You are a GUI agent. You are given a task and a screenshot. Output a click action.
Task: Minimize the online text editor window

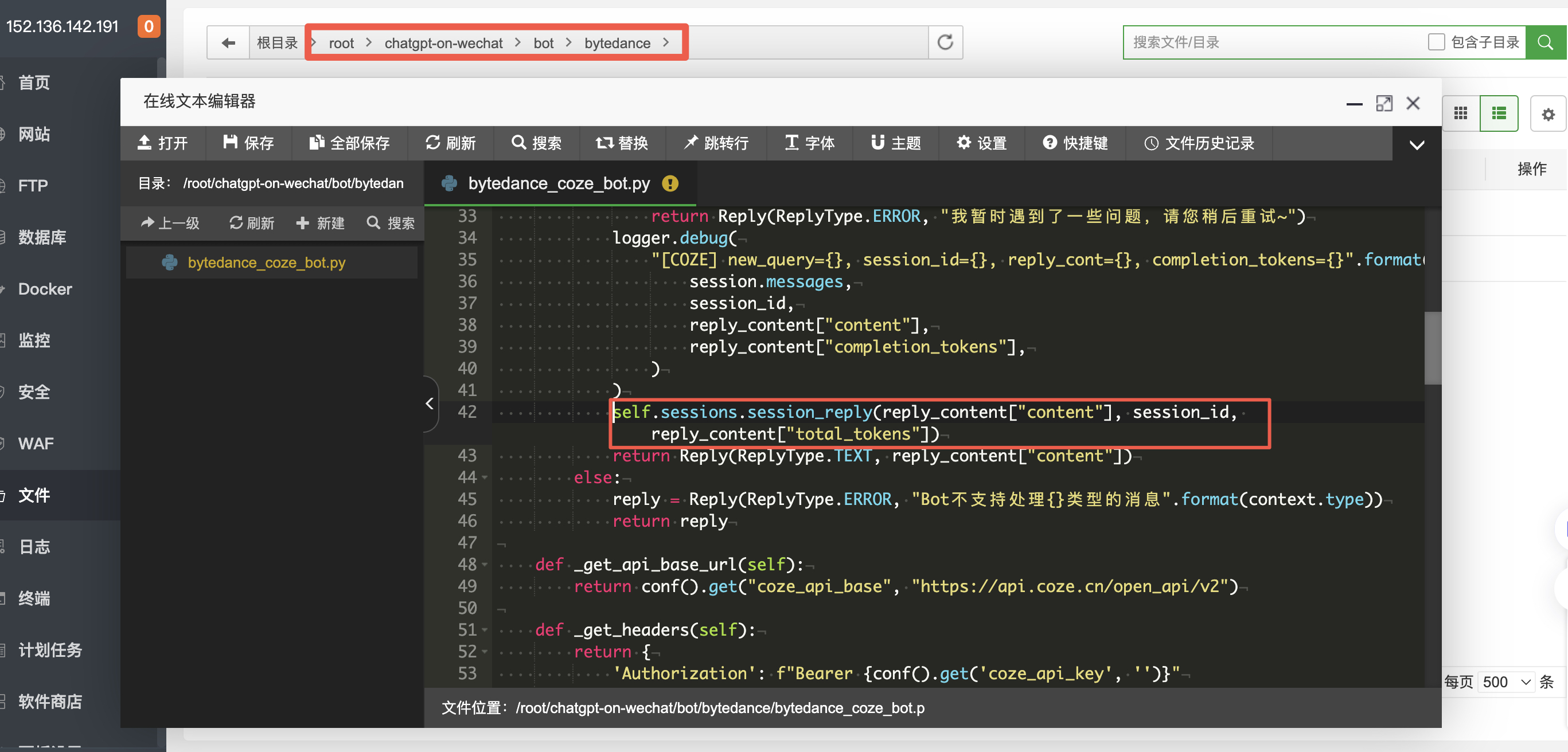tap(1354, 104)
